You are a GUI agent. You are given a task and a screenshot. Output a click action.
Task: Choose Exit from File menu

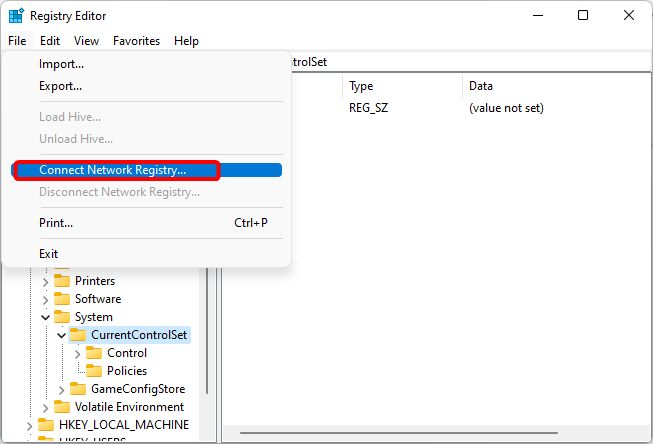pyautogui.click(x=147, y=254)
